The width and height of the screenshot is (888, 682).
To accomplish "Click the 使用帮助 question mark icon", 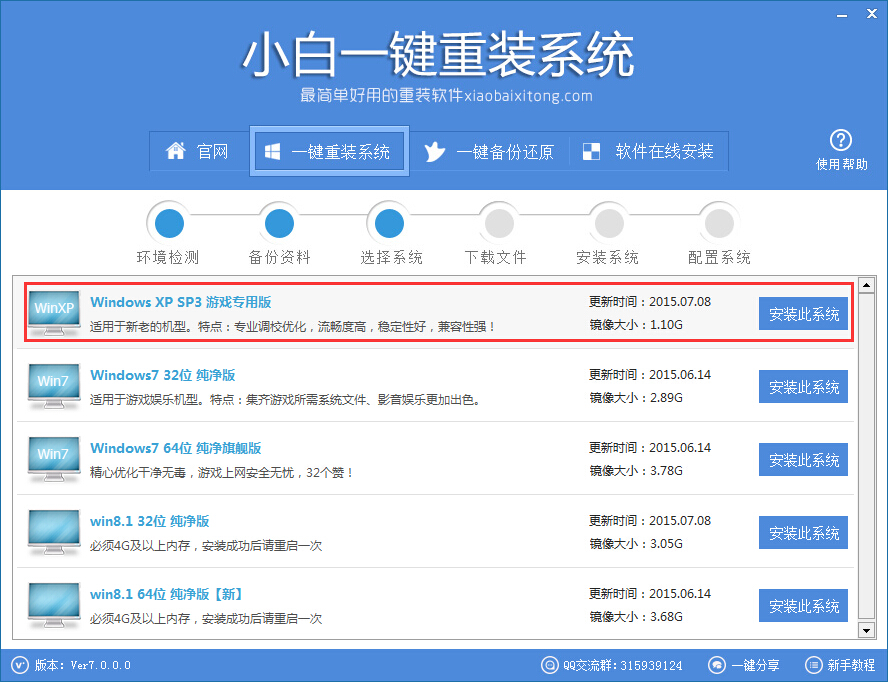I will [x=841, y=139].
